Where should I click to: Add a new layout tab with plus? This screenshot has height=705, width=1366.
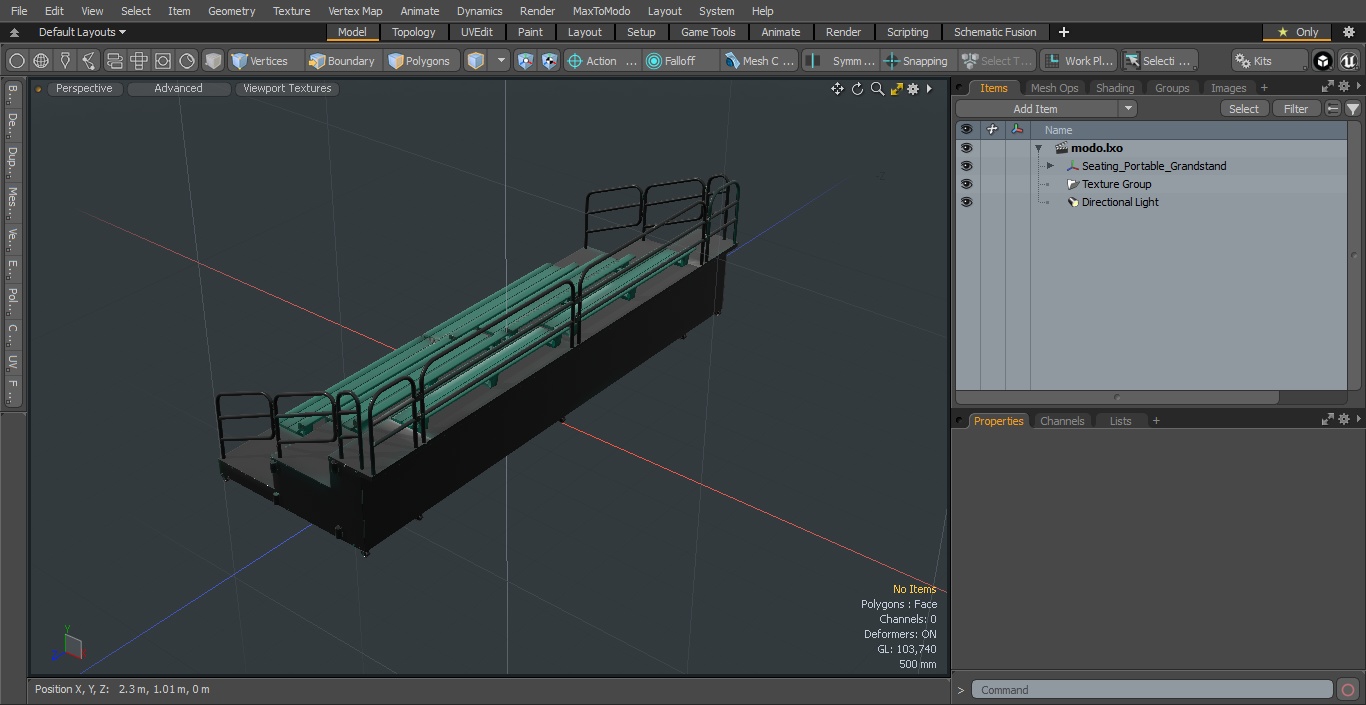pyautogui.click(x=1063, y=32)
